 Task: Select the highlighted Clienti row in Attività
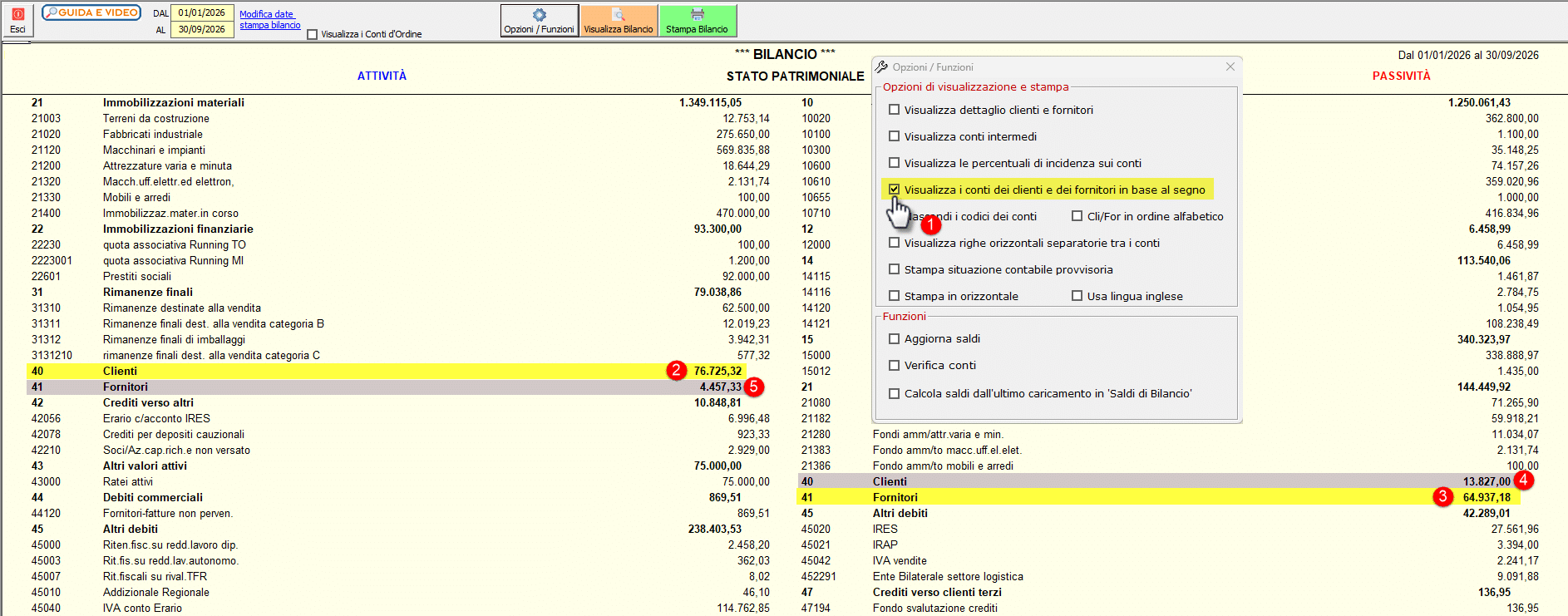387,371
